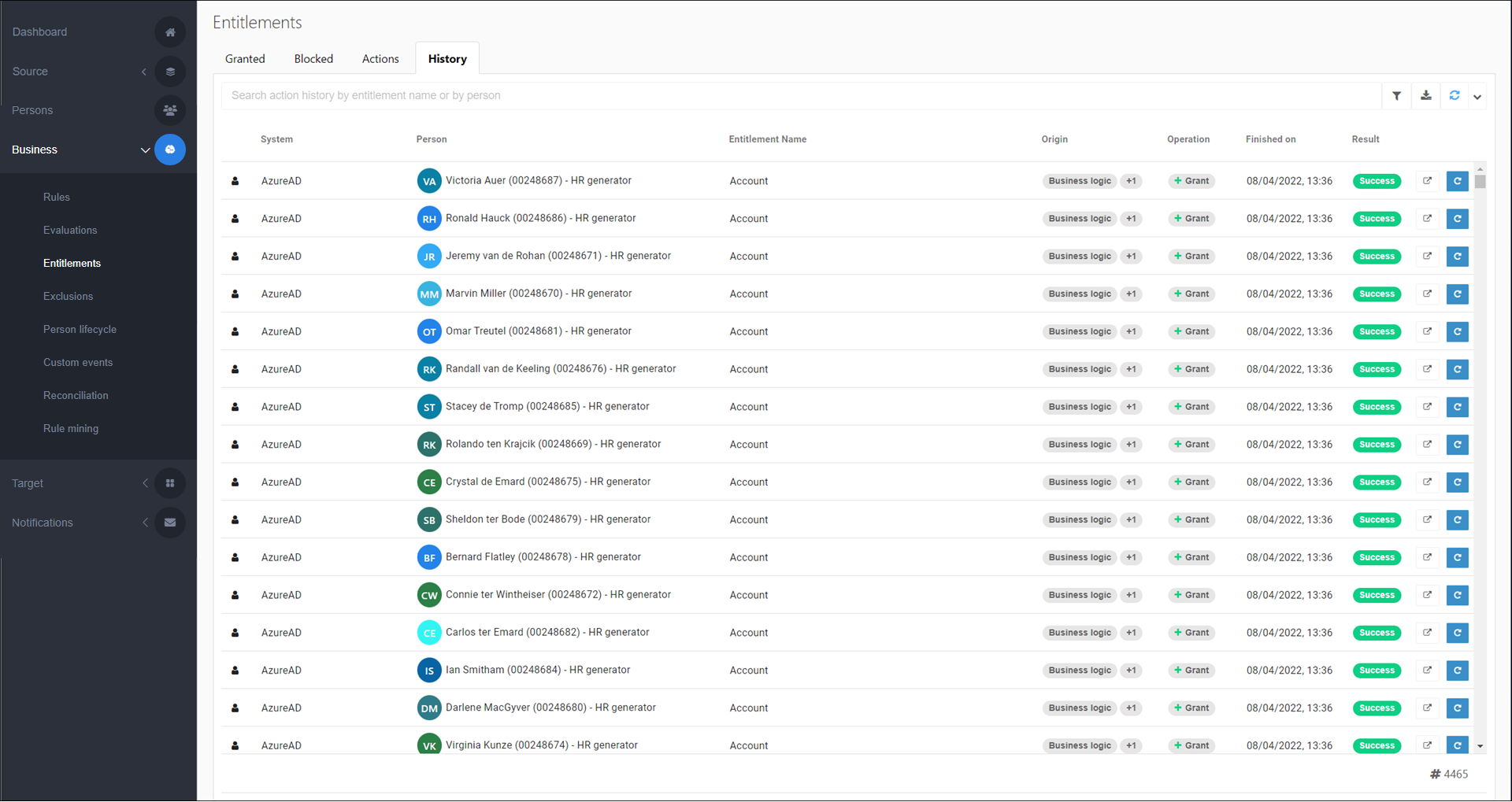Click the download export icon
The width and height of the screenshot is (1512, 802).
coord(1425,96)
